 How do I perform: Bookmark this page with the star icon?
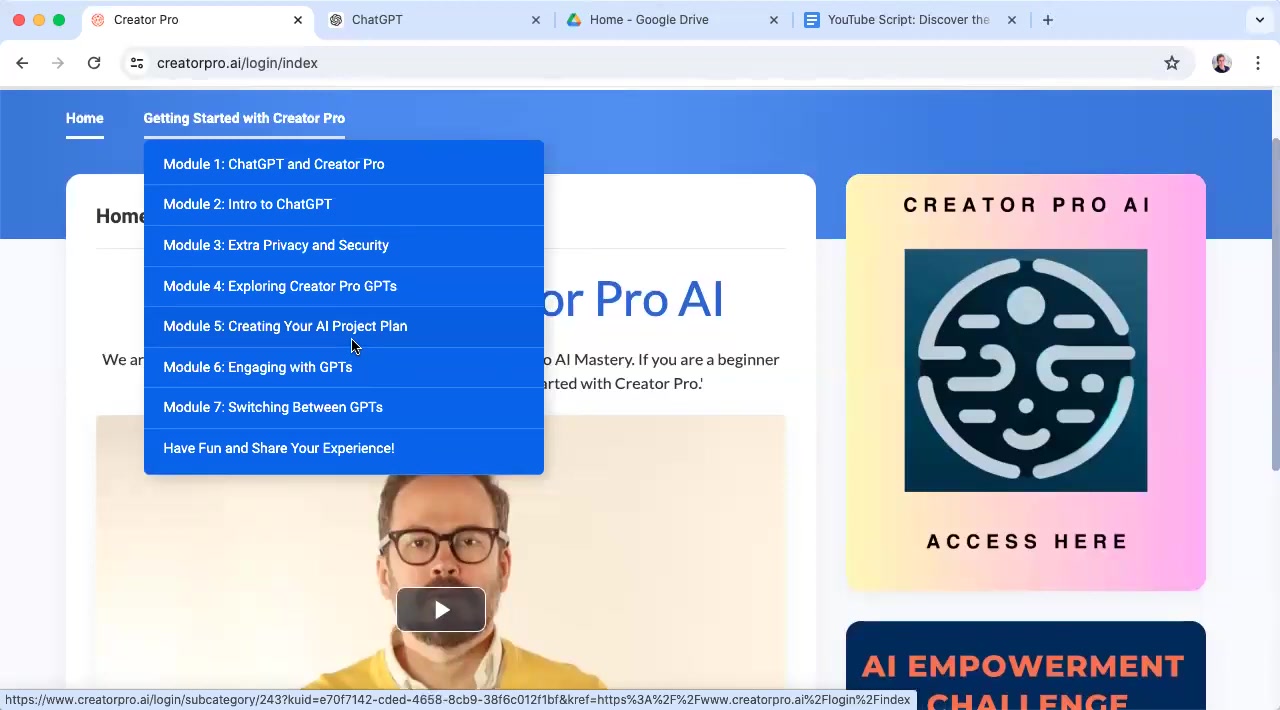1172,63
